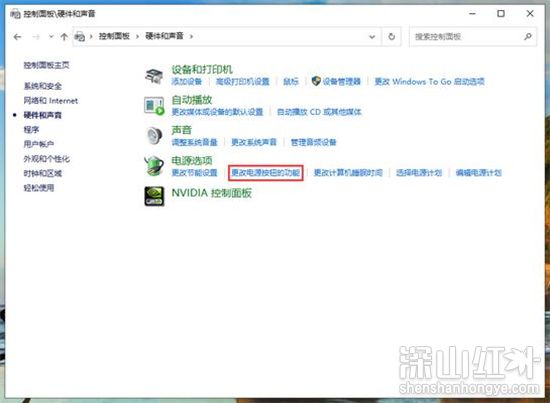550x403 pixels.
Task: Refresh the control panel view
Action: click(391, 36)
